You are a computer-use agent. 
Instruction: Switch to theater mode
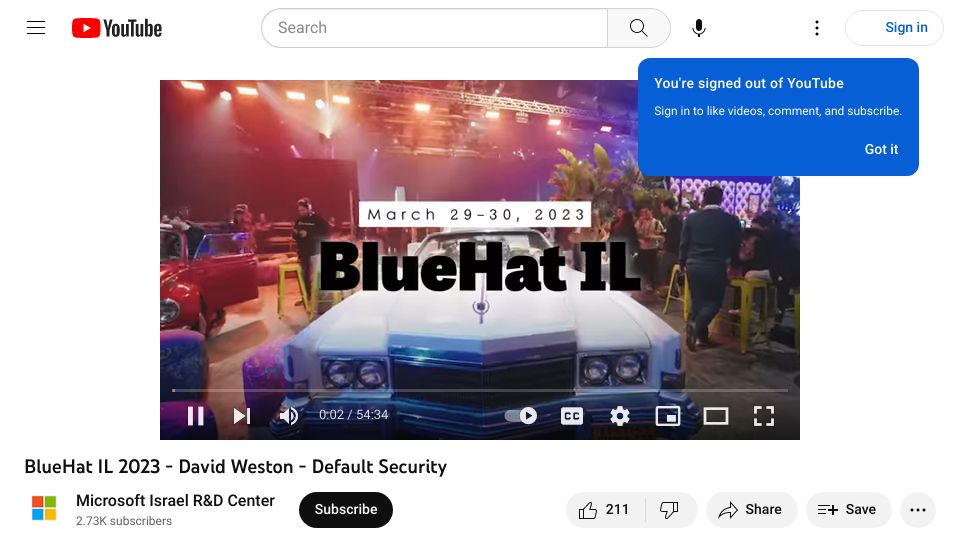pos(716,416)
